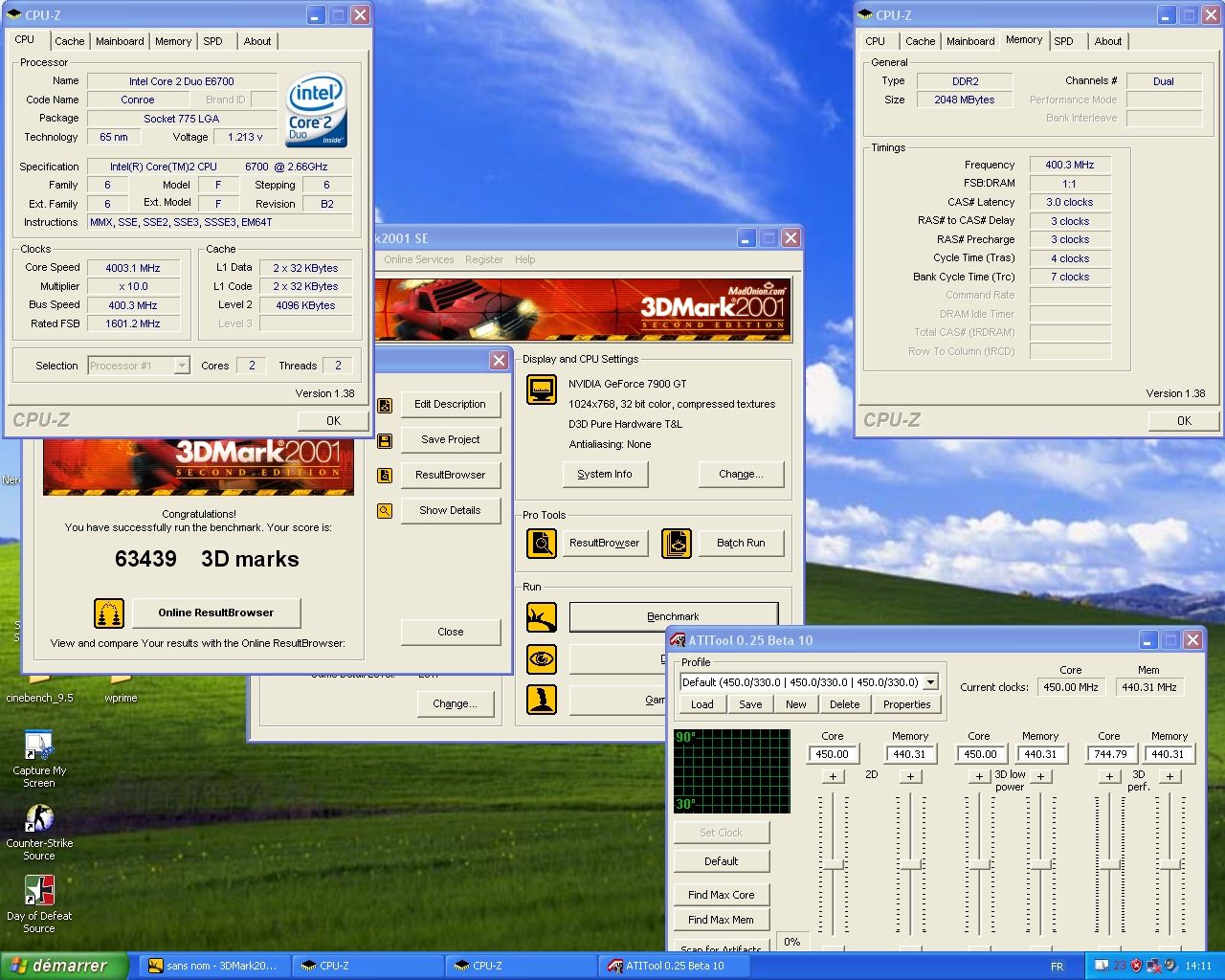Switch to sans nom - 3DMark taskbar item

coord(214,966)
